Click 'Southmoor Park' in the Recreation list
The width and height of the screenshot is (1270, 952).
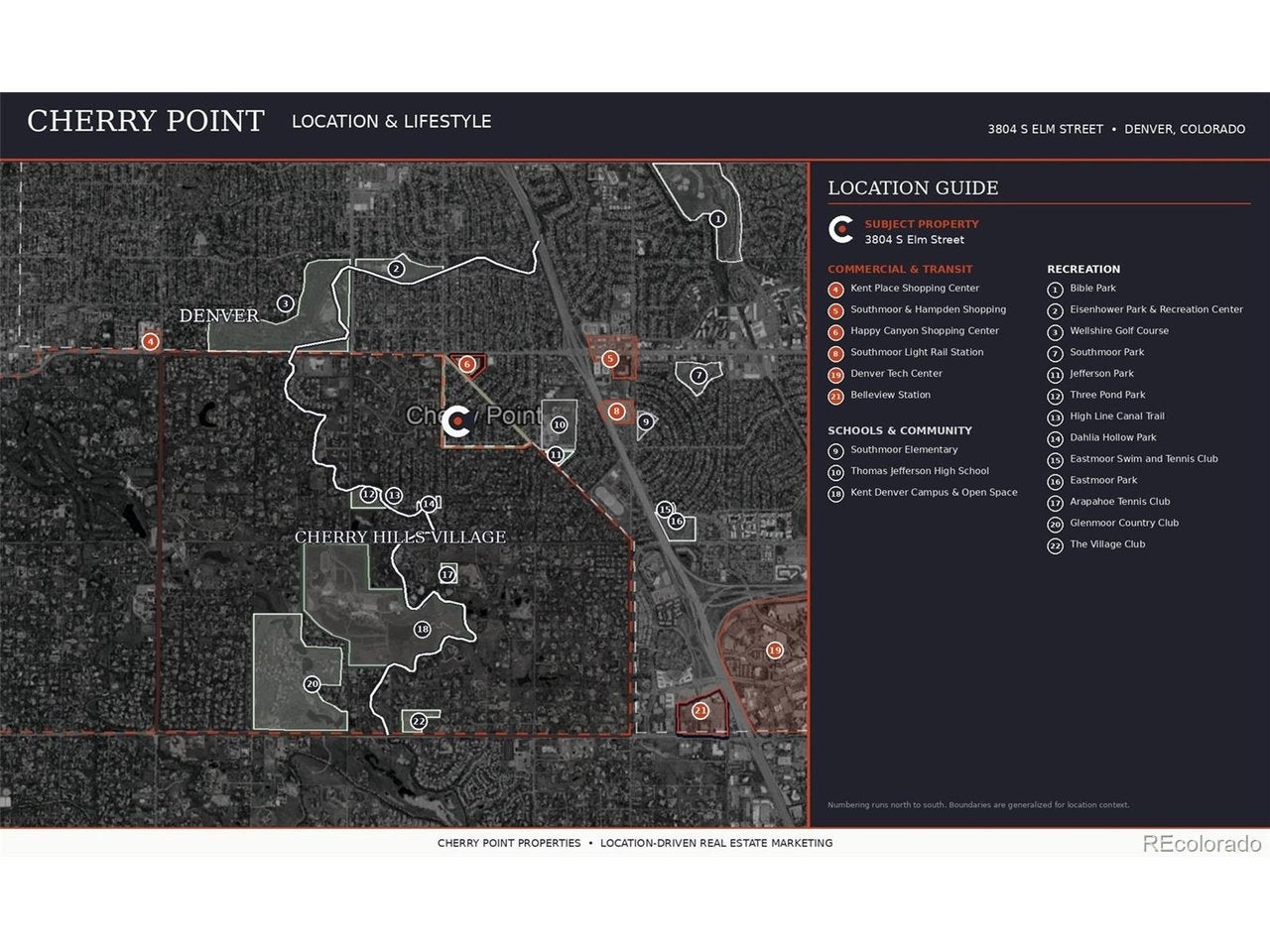1106,352
